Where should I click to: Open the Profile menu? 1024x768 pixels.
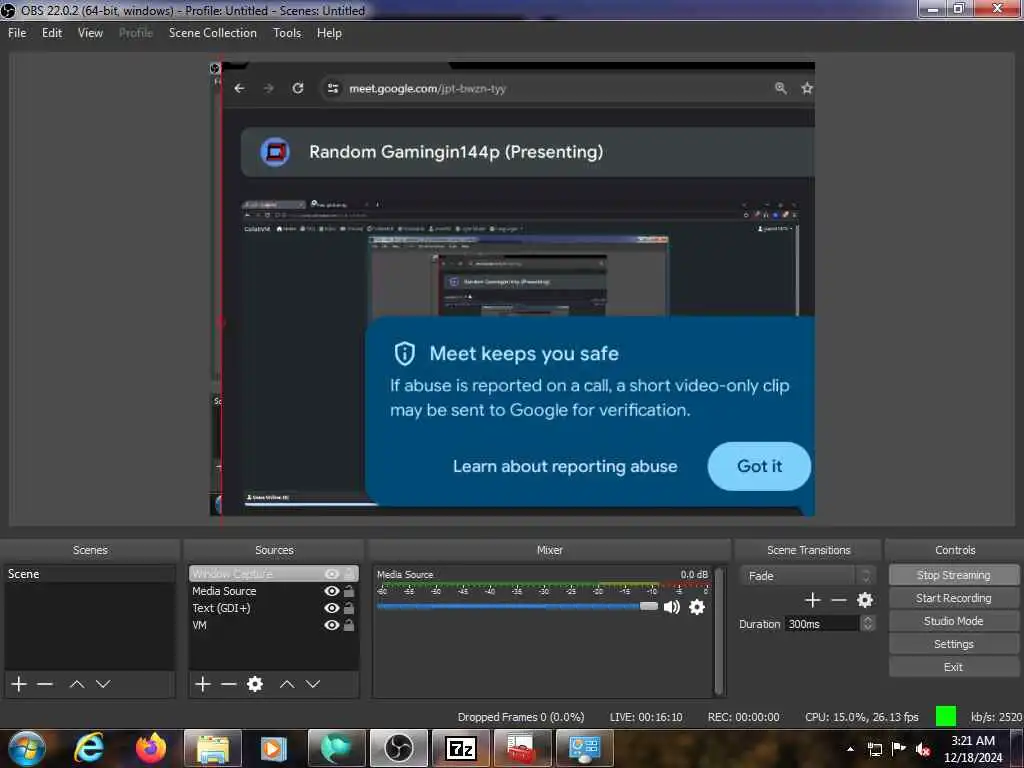[136, 33]
